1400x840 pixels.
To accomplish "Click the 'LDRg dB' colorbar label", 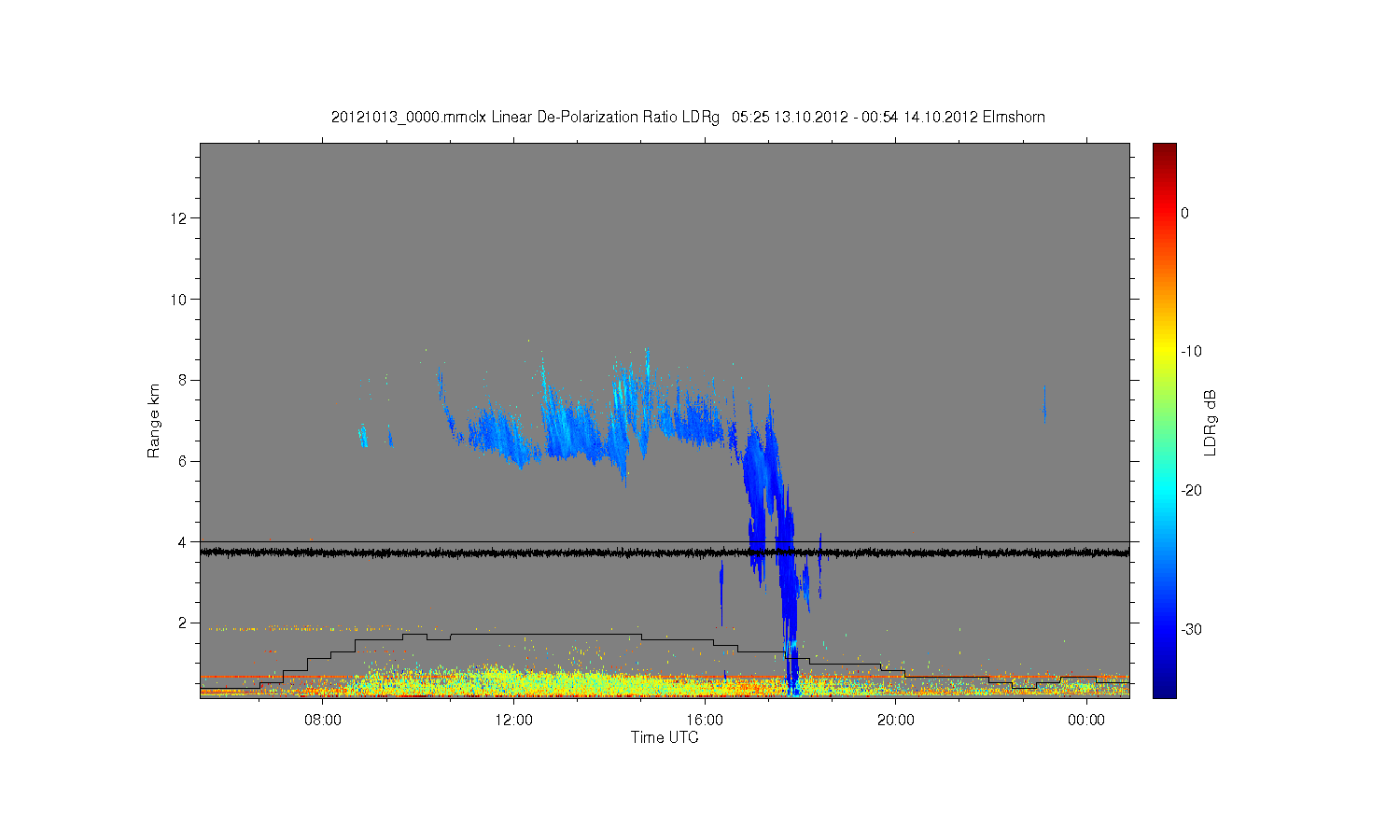I will click(x=1211, y=423).
